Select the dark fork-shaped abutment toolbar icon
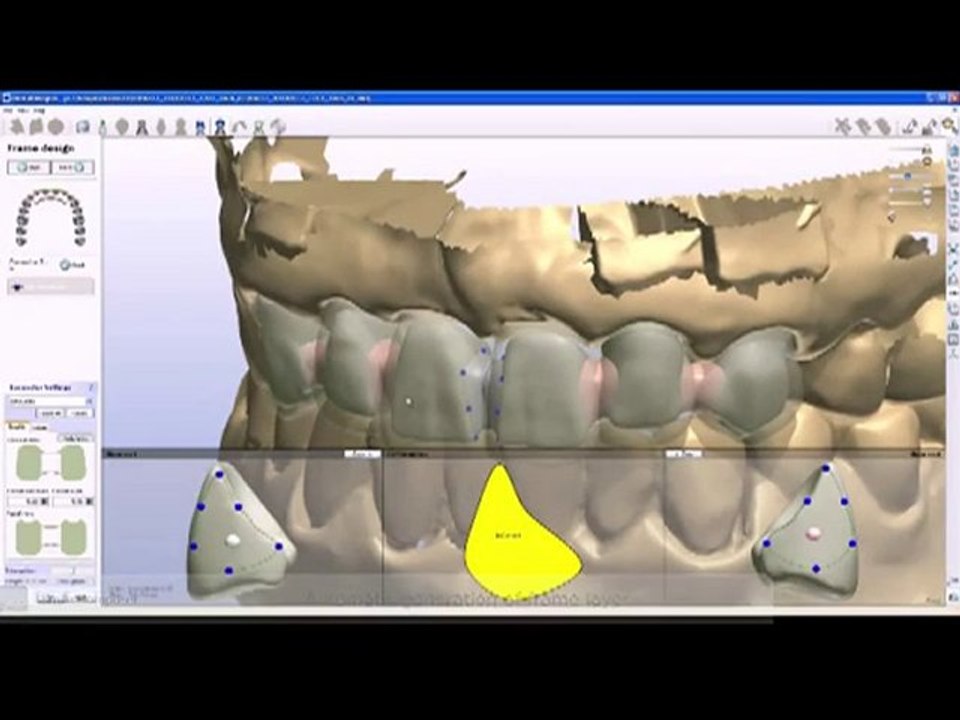This screenshot has width=960, height=720. tap(142, 127)
